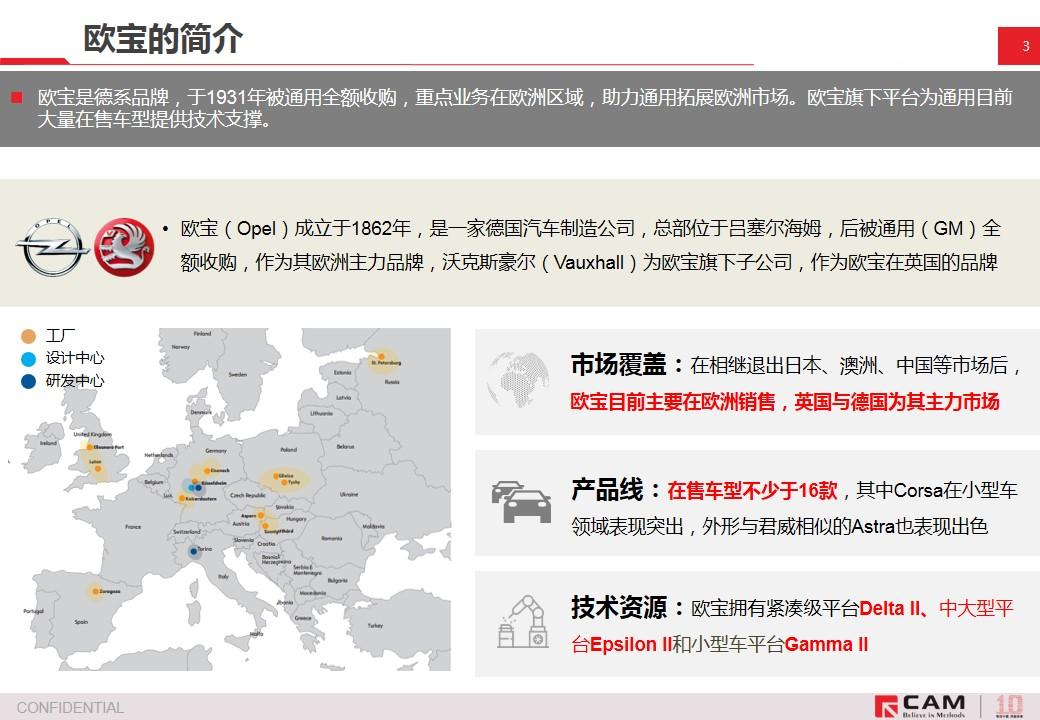Click the 技术资源 heading

tap(618, 607)
